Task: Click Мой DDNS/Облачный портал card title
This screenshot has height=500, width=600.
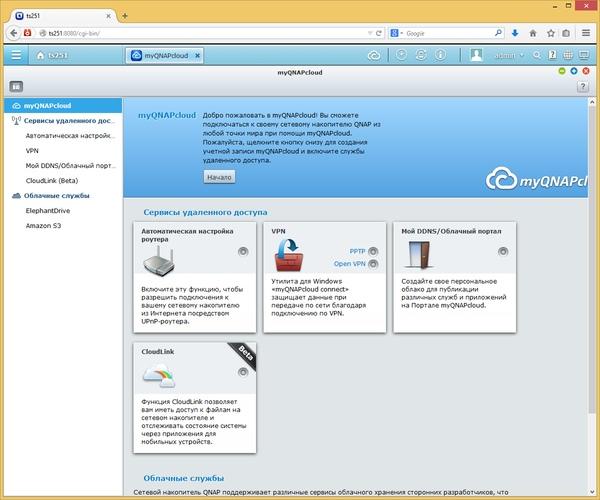Action: click(451, 231)
